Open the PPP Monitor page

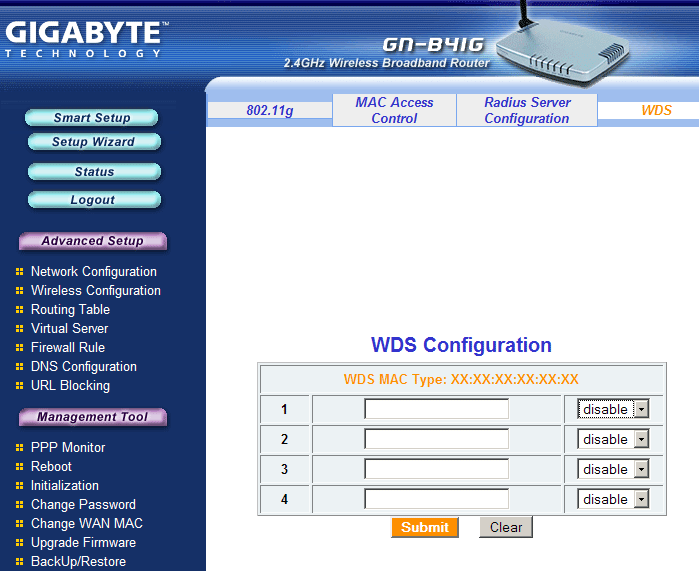point(68,448)
